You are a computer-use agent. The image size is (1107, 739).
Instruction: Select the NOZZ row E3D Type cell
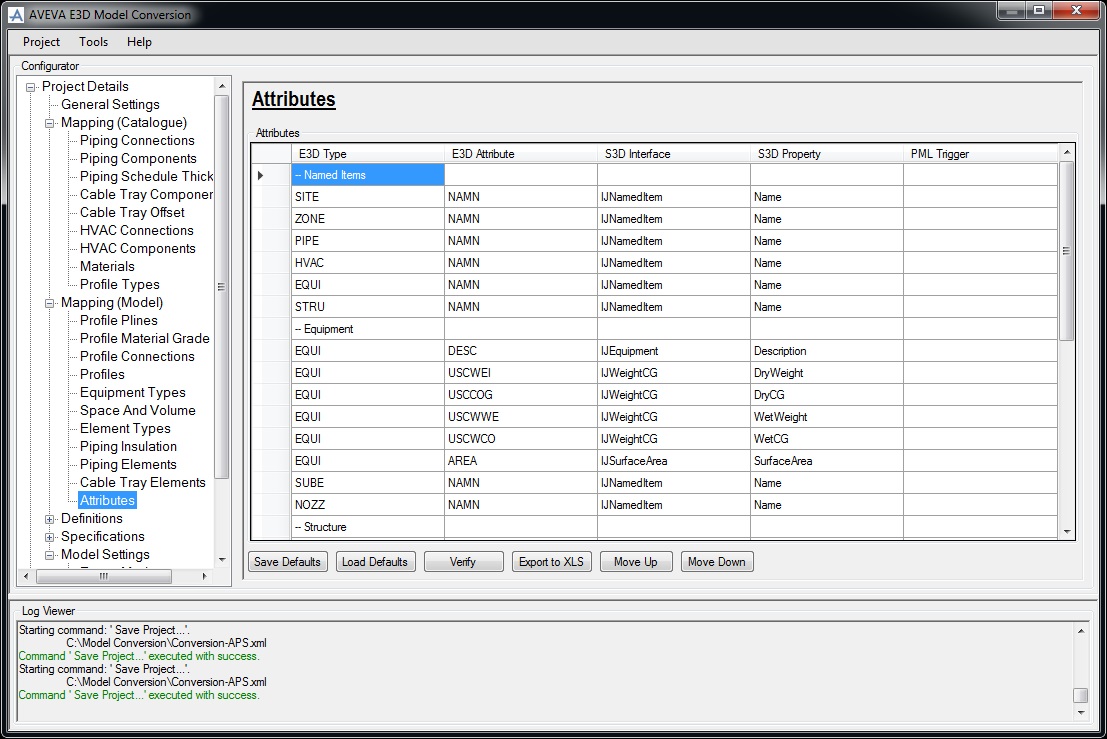click(x=368, y=505)
